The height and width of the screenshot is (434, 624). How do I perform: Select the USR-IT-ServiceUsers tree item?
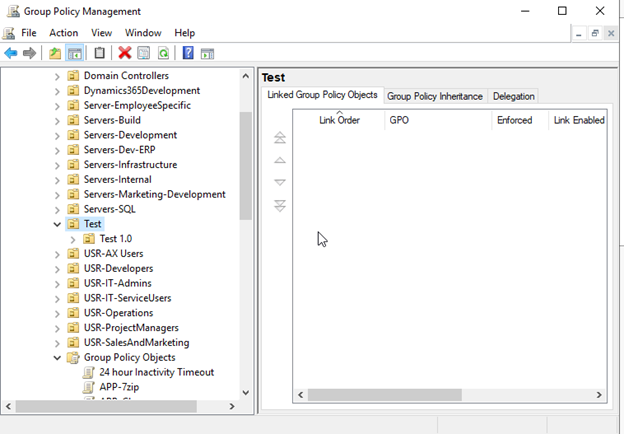click(x=127, y=298)
